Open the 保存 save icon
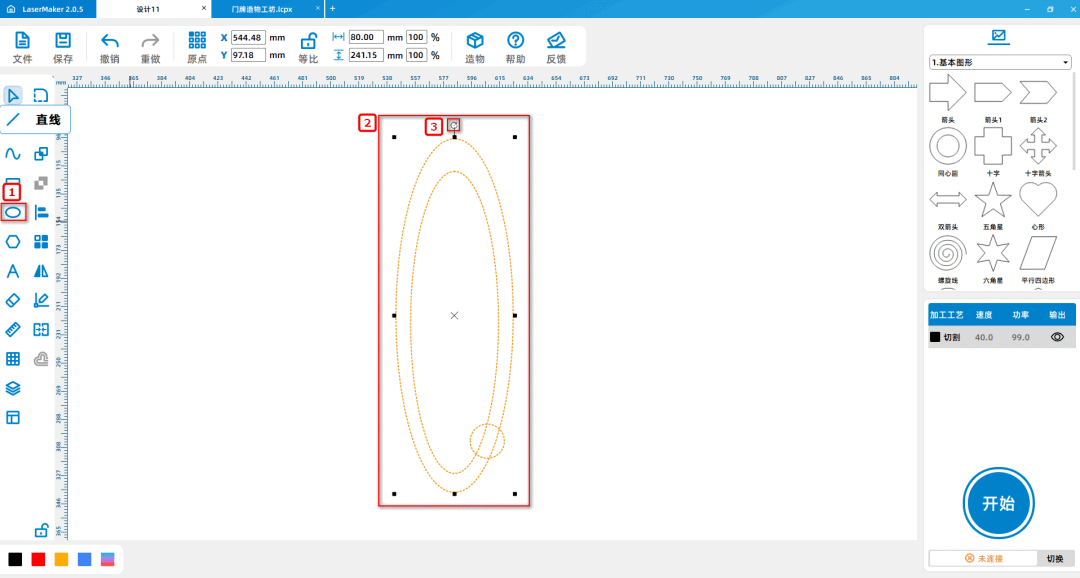Screen dimensions: 1080x578 tap(63, 46)
